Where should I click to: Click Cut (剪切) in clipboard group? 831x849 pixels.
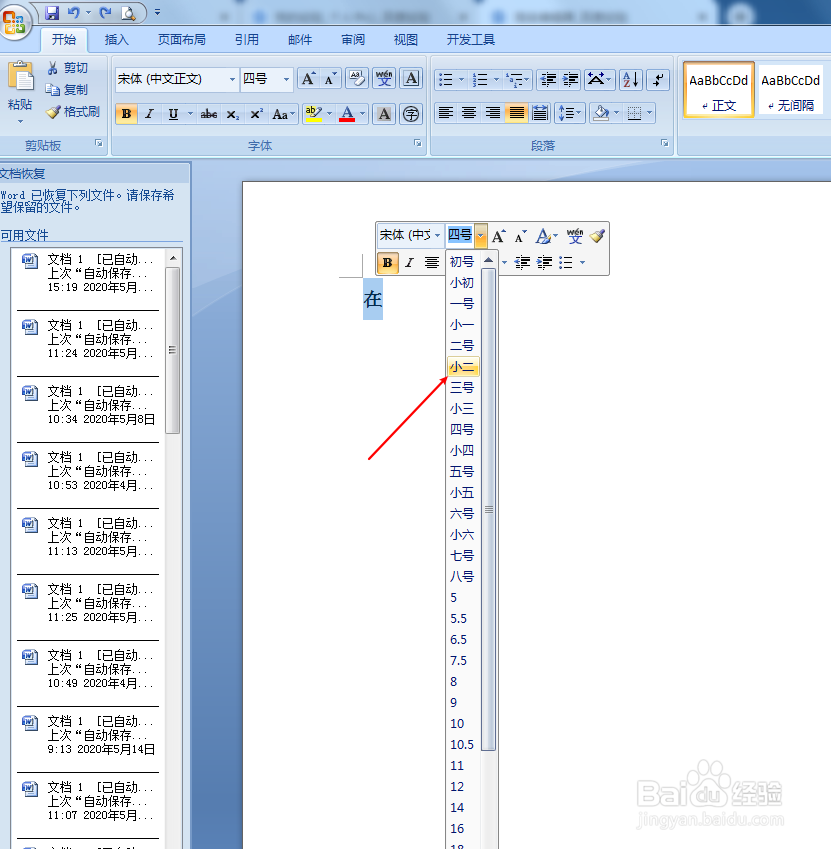click(68, 68)
